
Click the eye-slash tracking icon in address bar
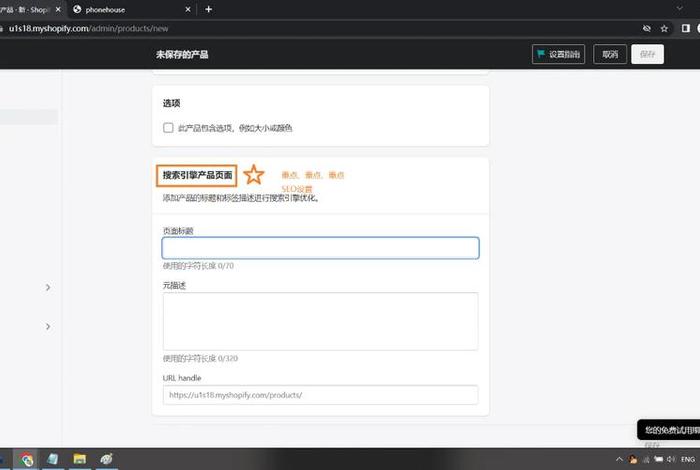[x=646, y=29]
